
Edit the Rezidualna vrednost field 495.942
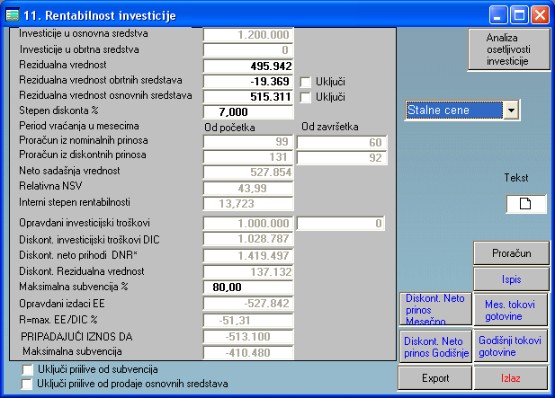pos(248,66)
